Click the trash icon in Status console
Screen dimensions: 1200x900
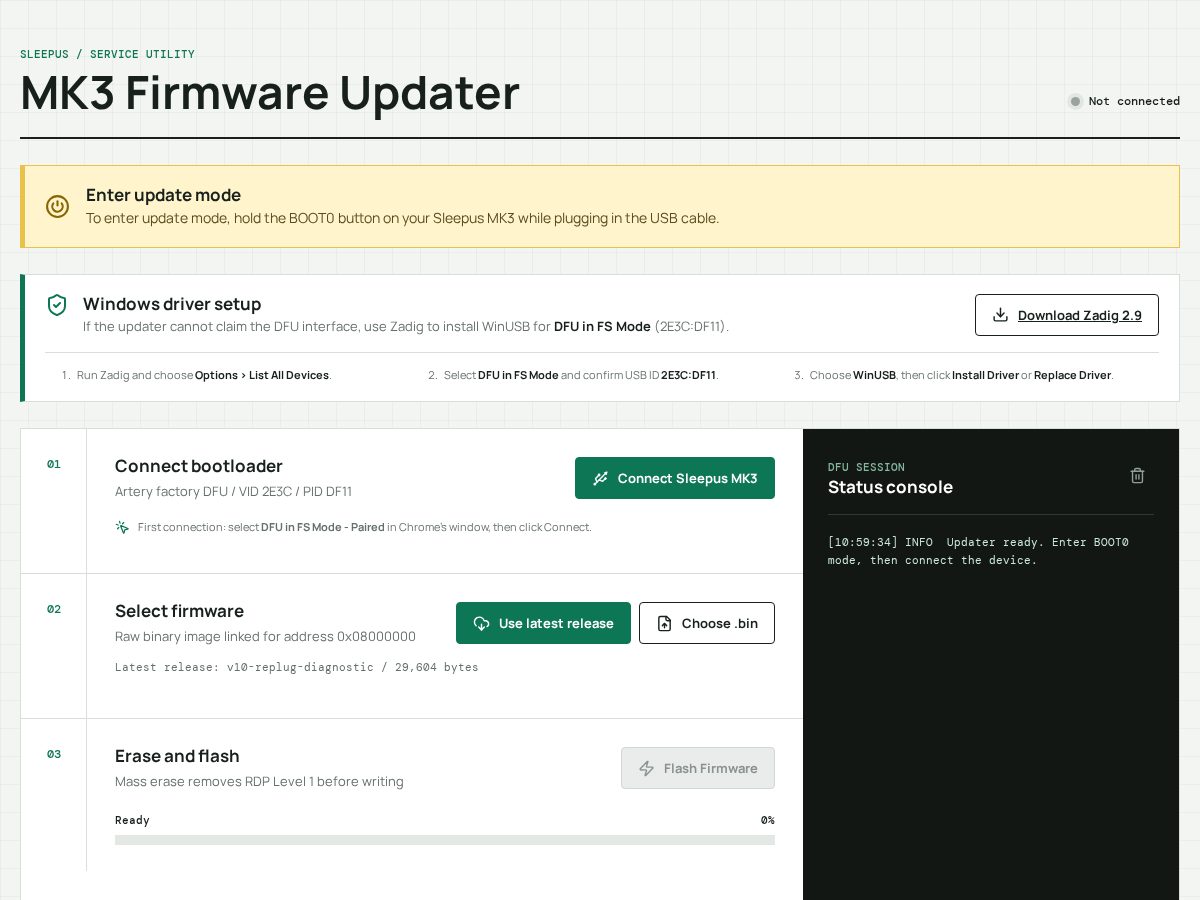[1137, 476]
